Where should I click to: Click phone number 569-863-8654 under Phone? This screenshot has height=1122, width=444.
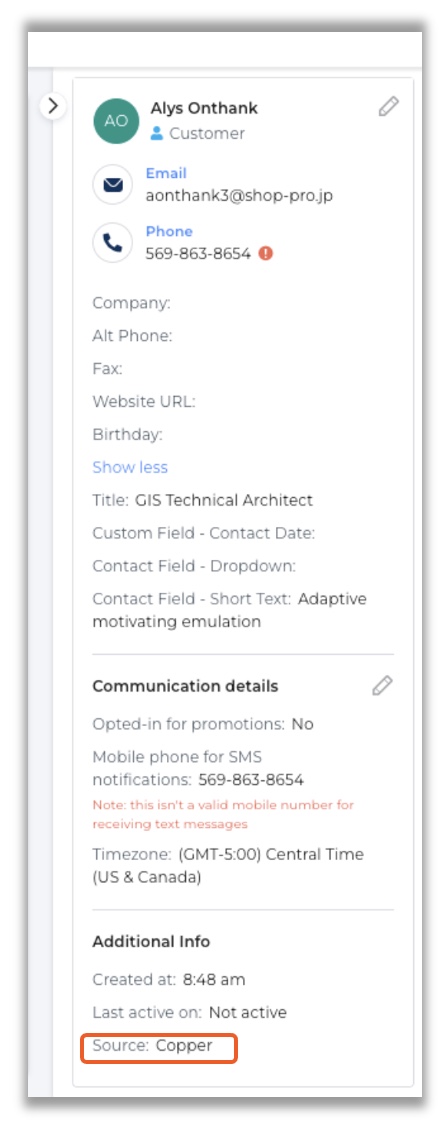click(198, 253)
